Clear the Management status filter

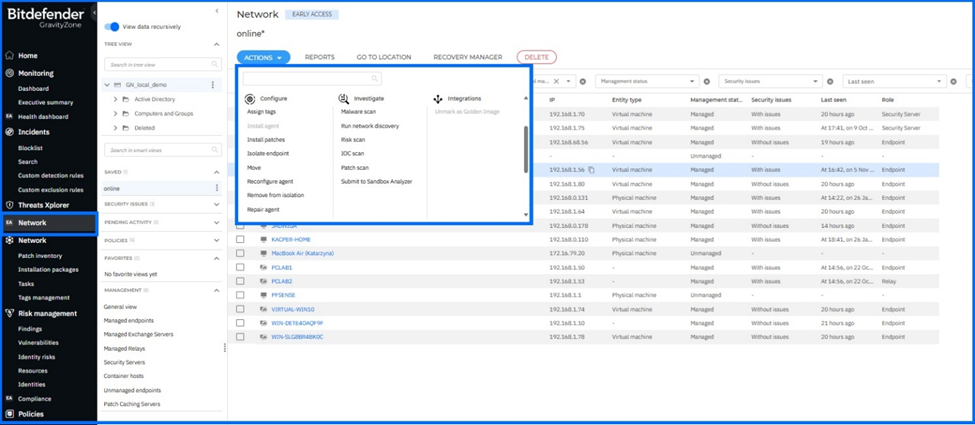[x=707, y=81]
